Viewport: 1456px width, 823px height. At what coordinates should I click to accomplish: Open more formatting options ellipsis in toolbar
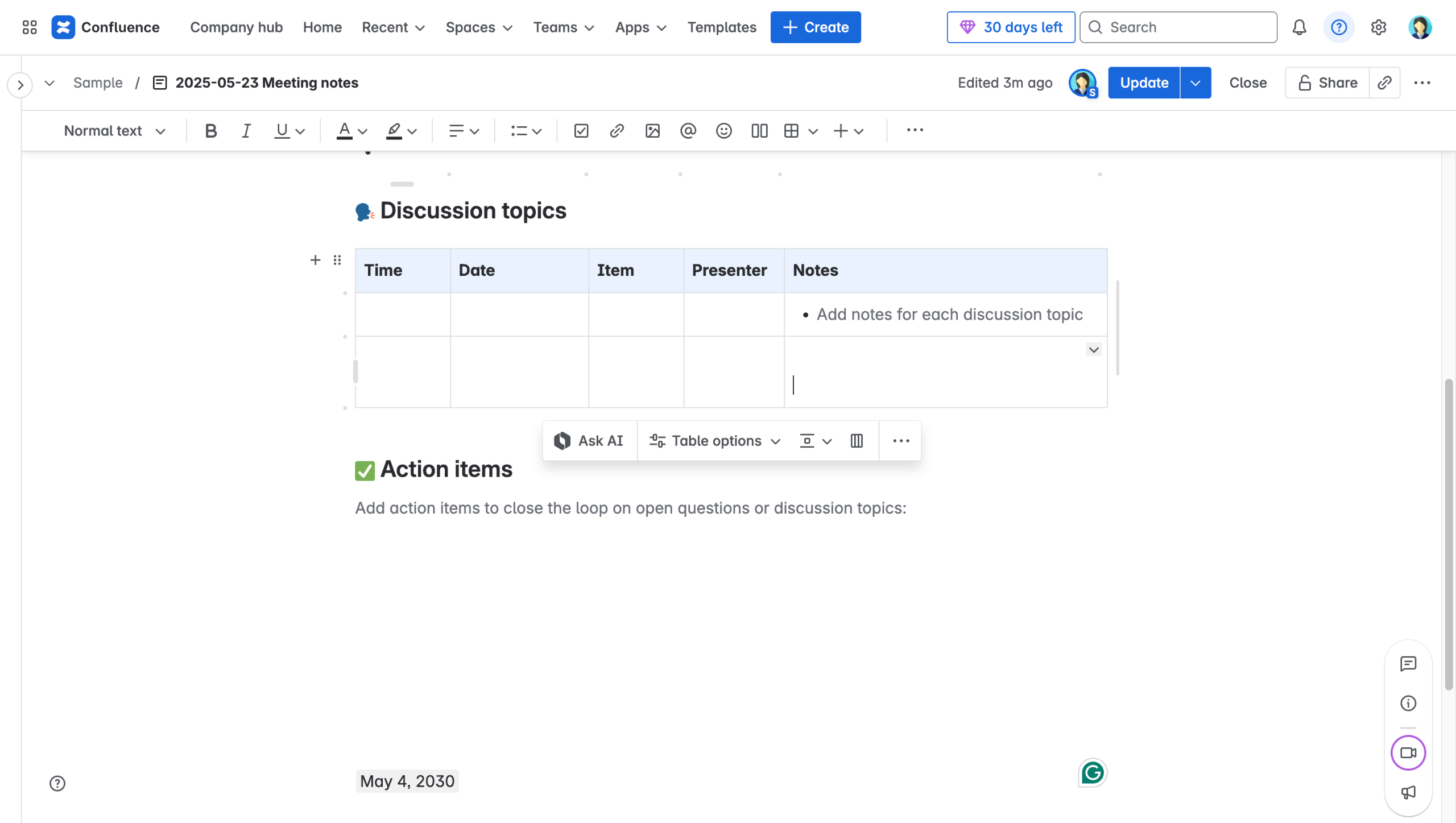(x=915, y=130)
